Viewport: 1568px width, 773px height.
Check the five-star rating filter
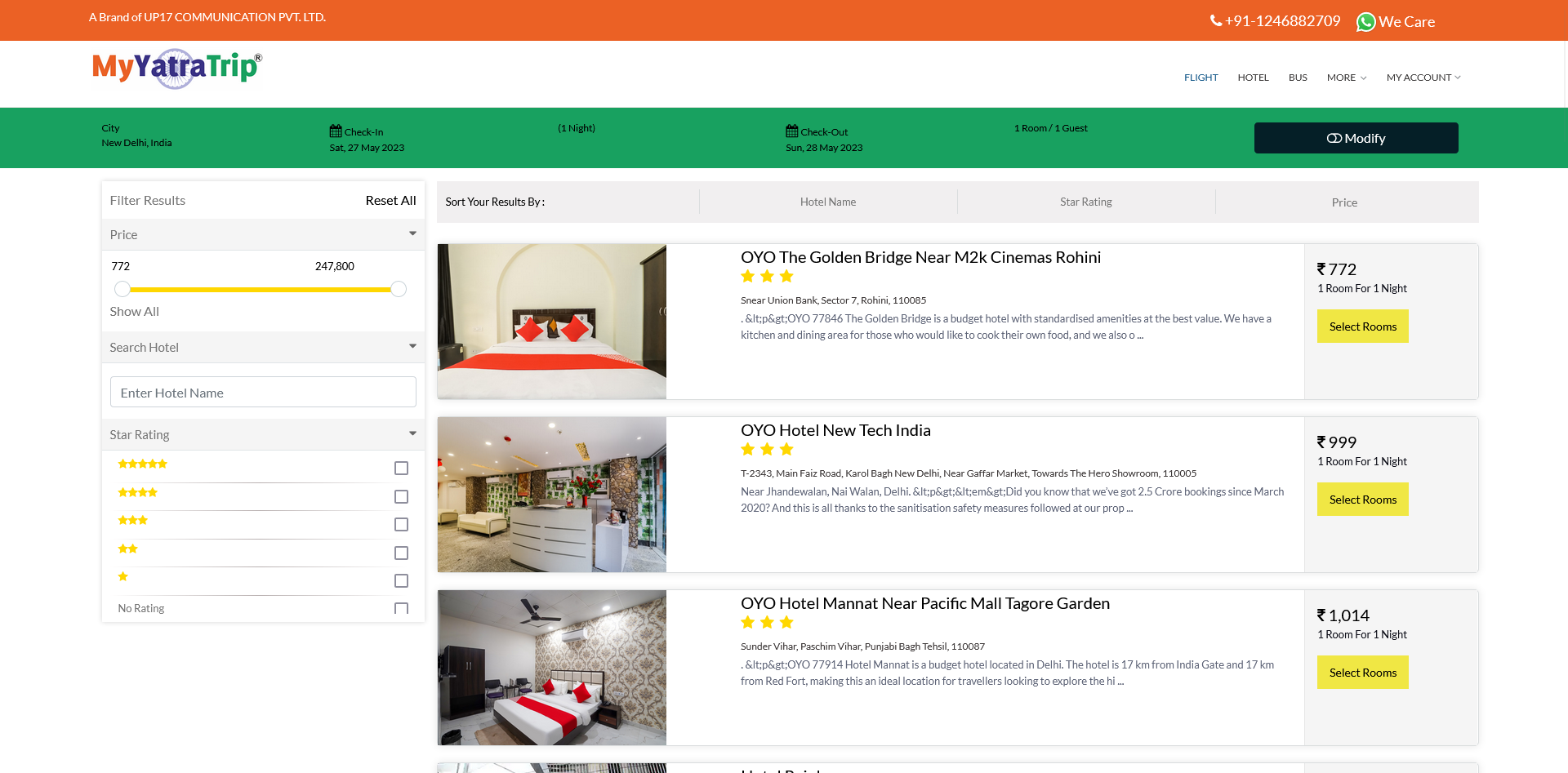click(401, 468)
